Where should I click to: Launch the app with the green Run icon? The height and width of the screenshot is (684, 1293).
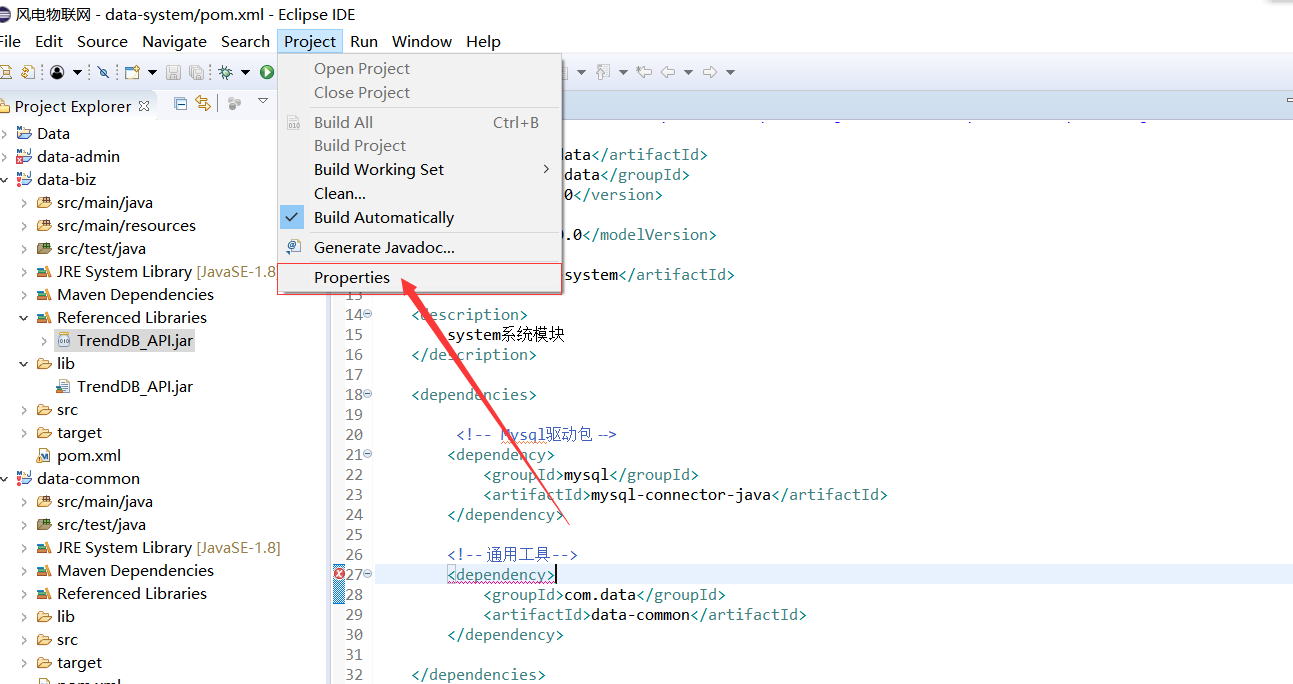point(266,72)
